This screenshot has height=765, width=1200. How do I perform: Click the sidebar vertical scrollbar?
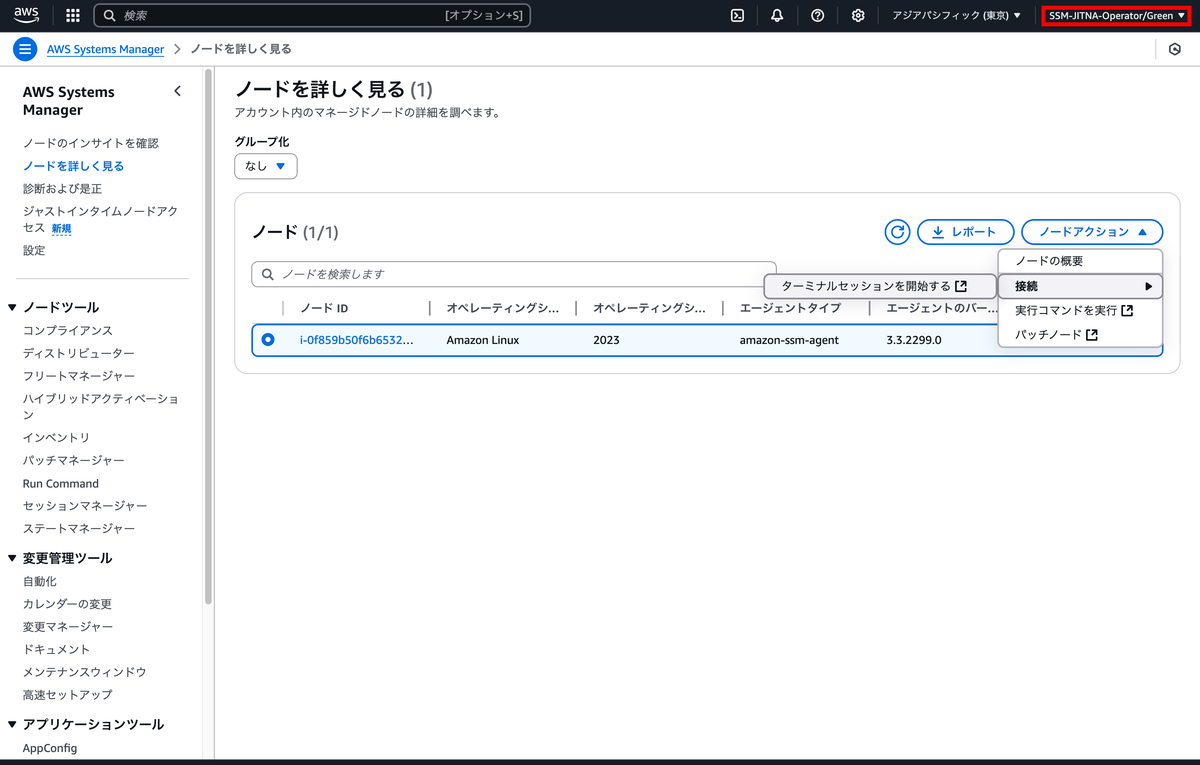pyautogui.click(x=208, y=337)
